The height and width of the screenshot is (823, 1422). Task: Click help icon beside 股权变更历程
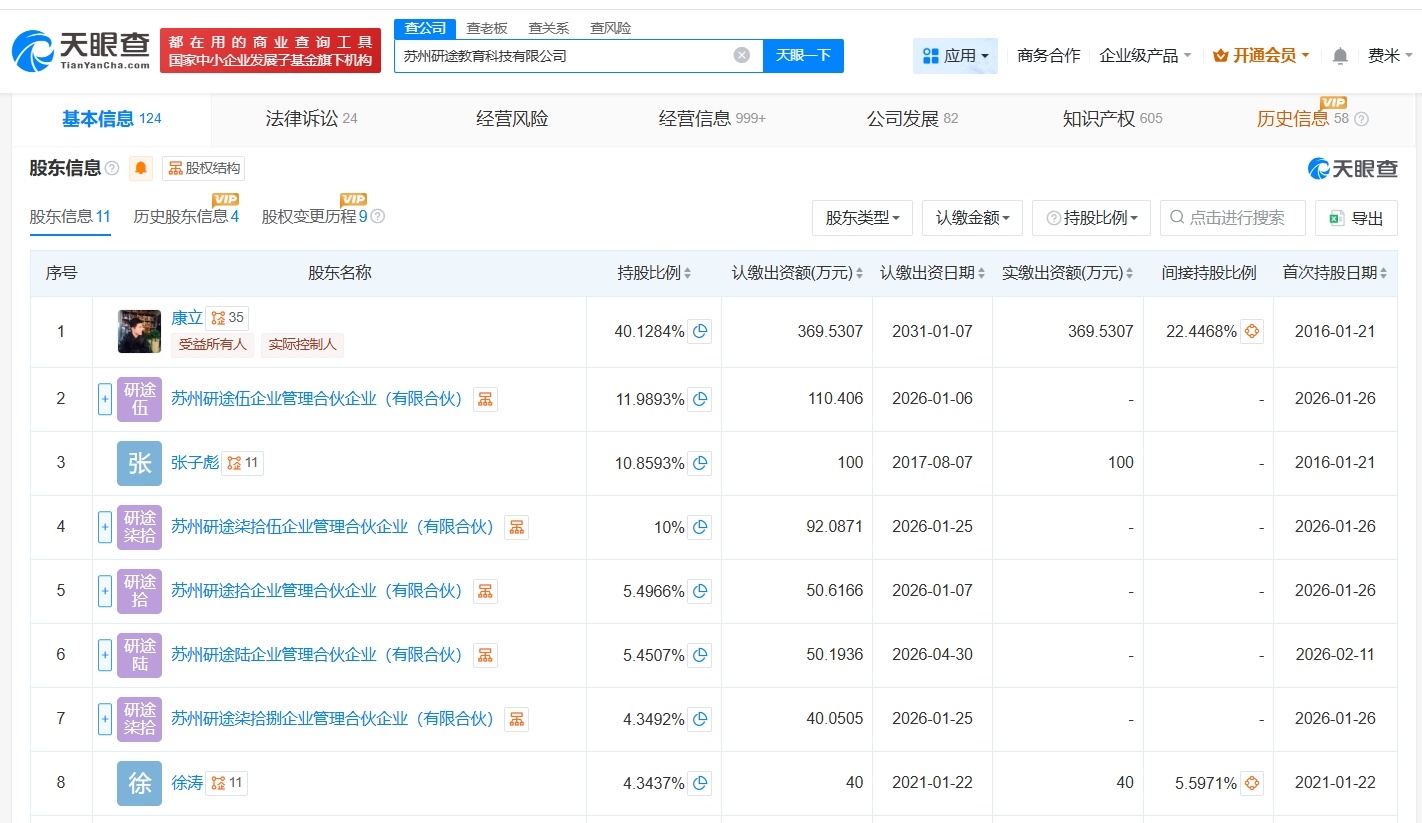coord(378,216)
